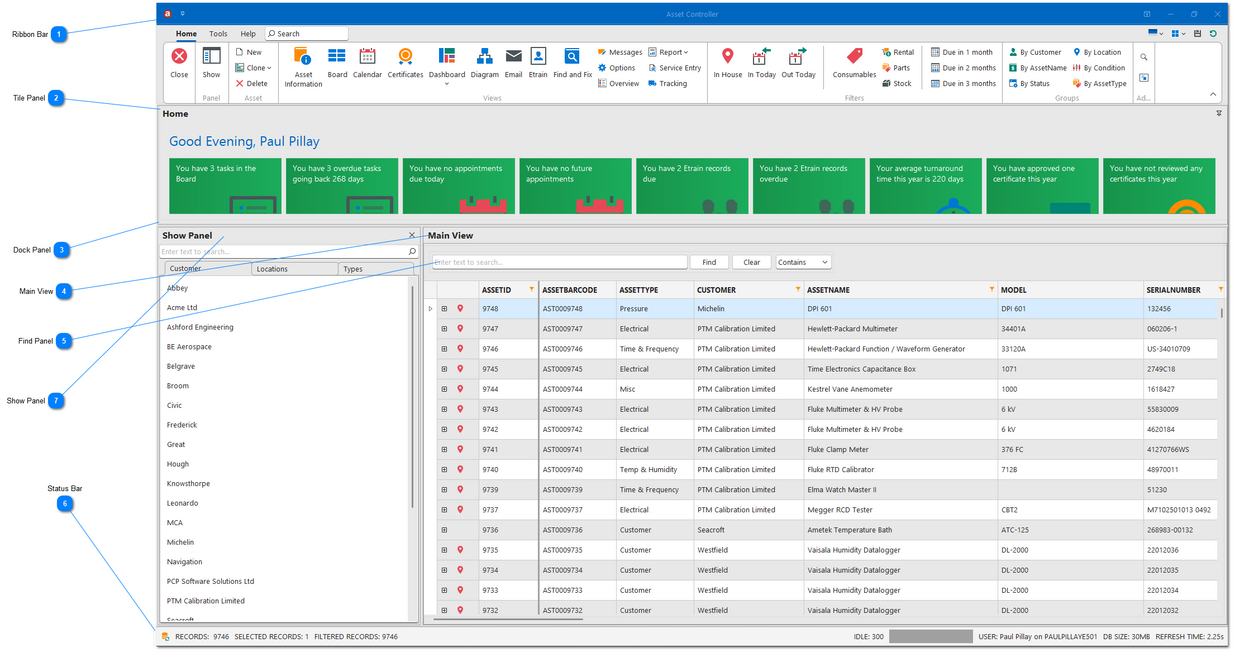Open Messages from the ribbon

[x=620, y=52]
